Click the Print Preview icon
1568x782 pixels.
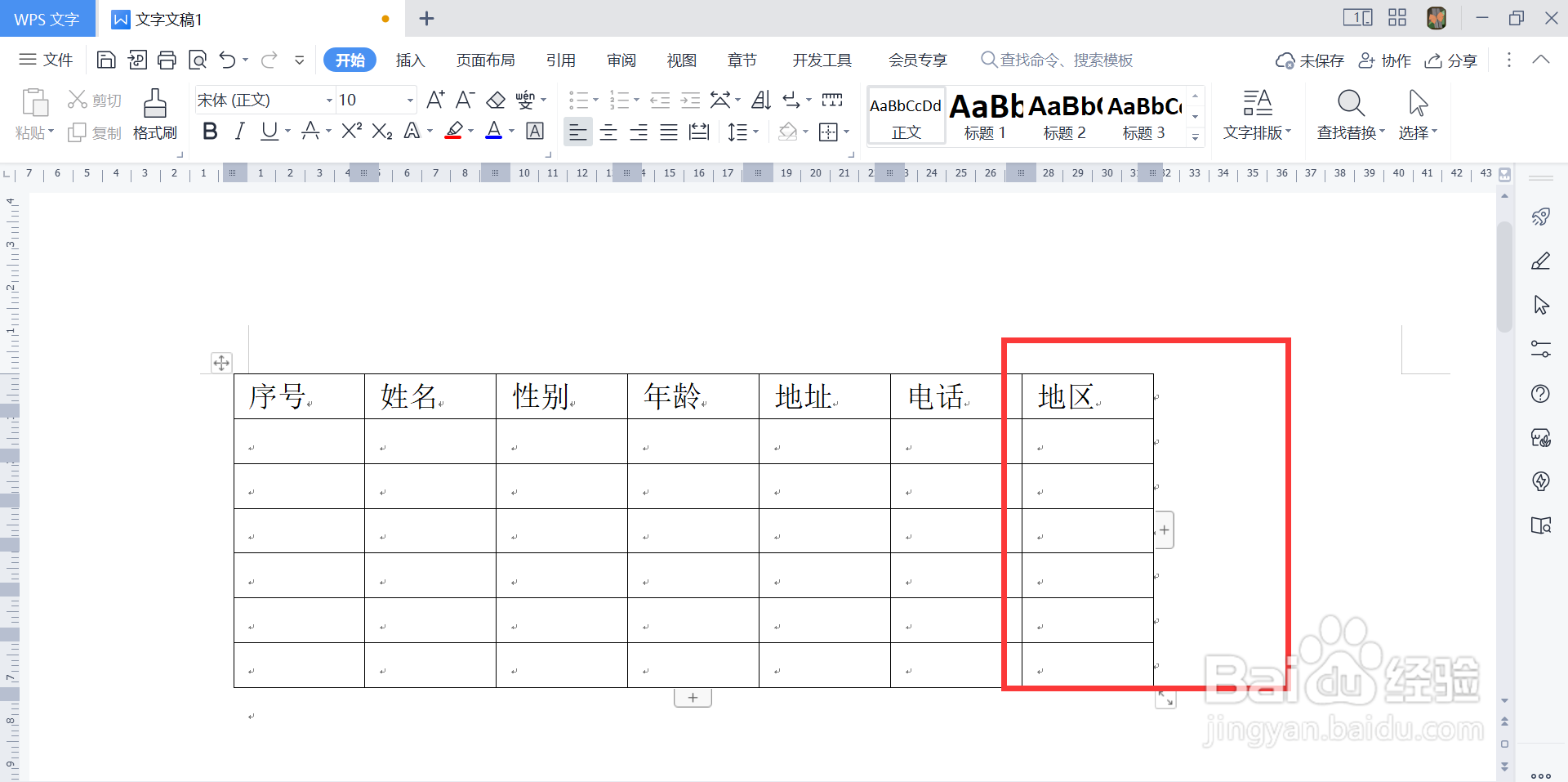click(198, 60)
